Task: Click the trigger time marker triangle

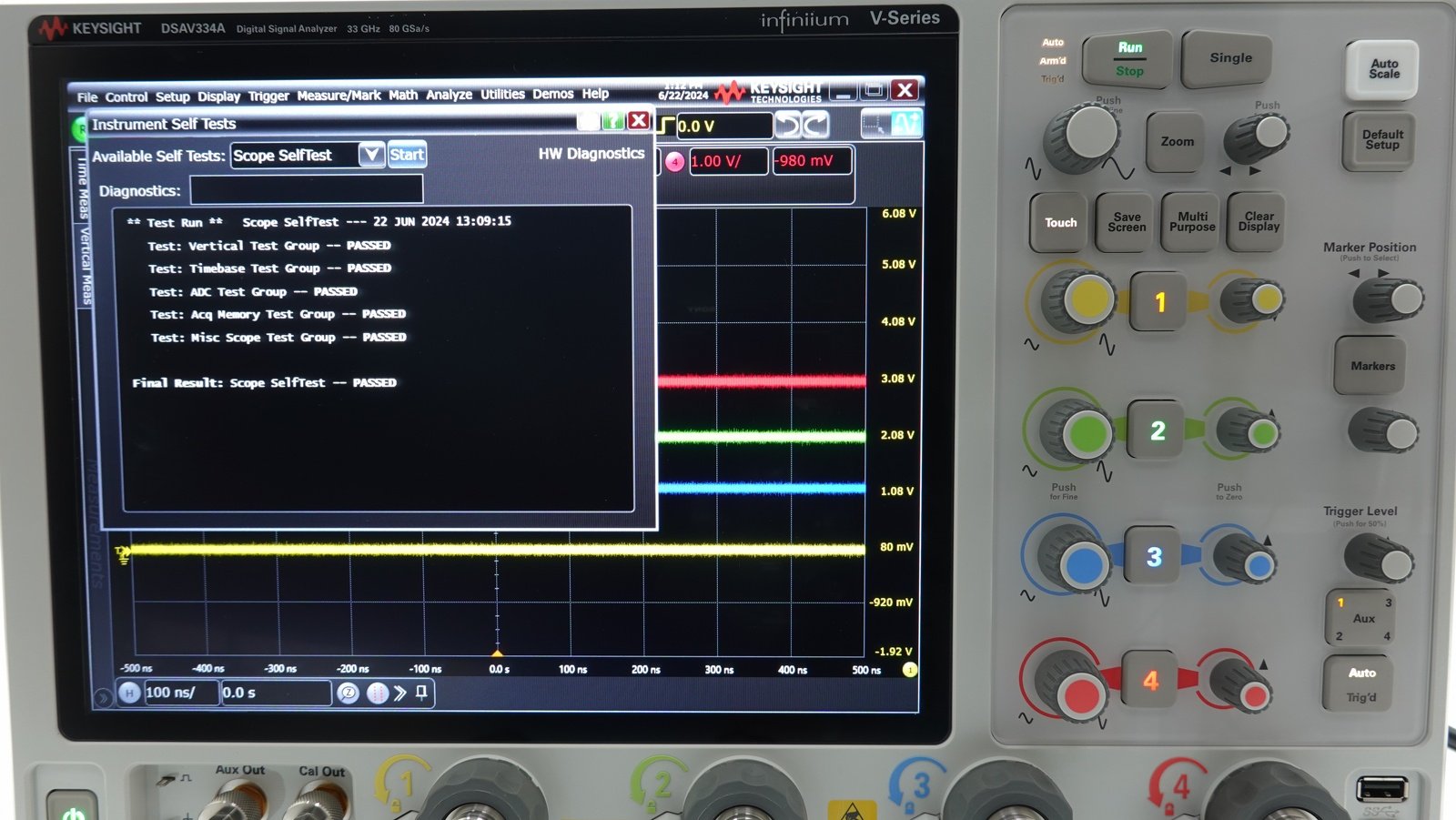Action: [x=497, y=653]
